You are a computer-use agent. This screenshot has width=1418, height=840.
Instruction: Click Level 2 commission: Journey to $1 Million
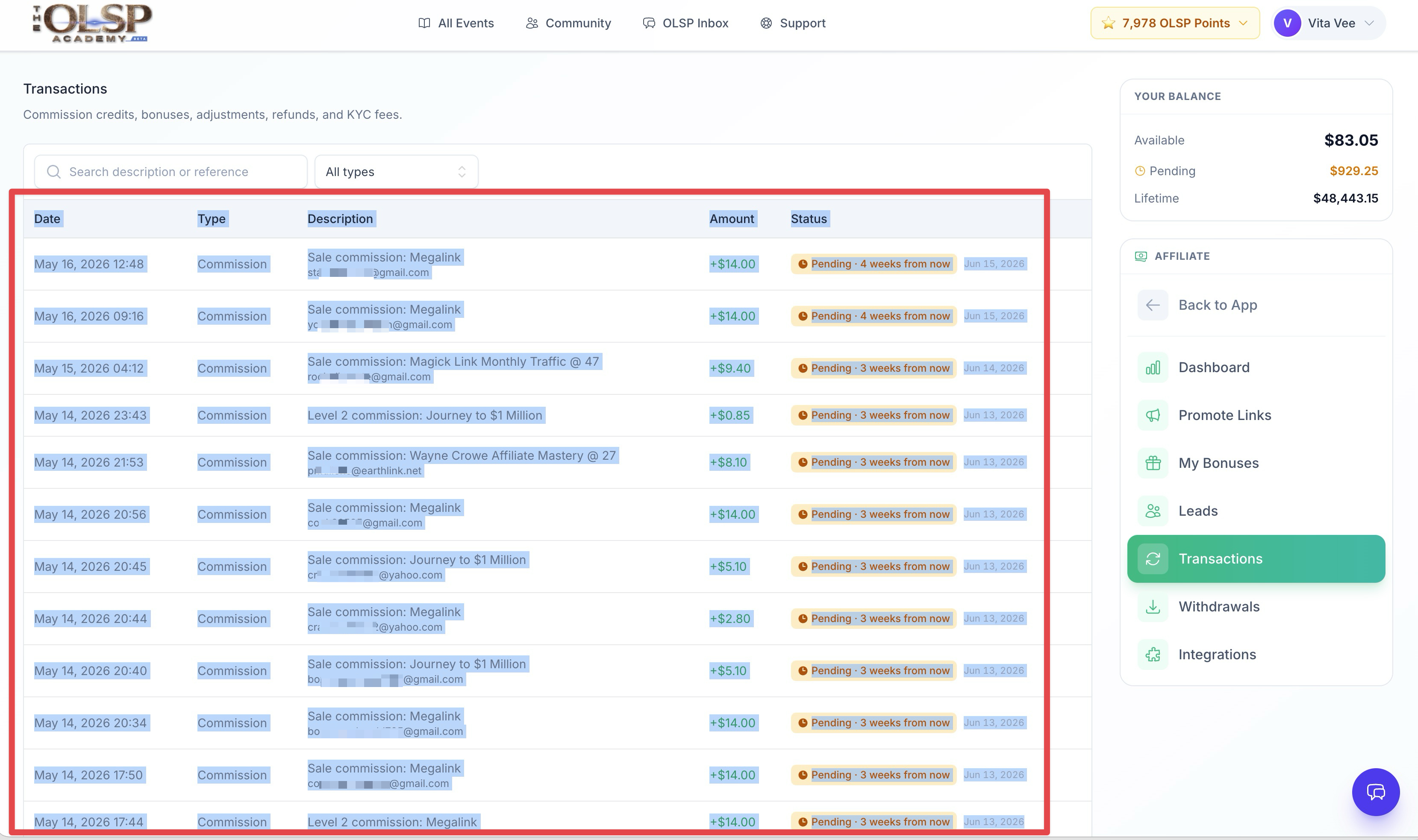(425, 415)
